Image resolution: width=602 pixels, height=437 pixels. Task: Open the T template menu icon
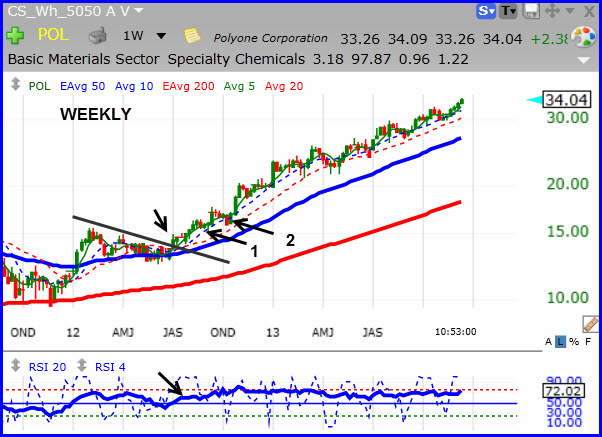click(508, 11)
